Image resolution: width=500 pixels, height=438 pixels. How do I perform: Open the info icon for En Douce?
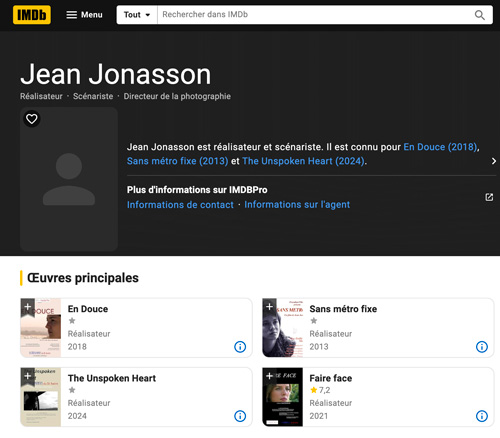[x=240, y=347]
